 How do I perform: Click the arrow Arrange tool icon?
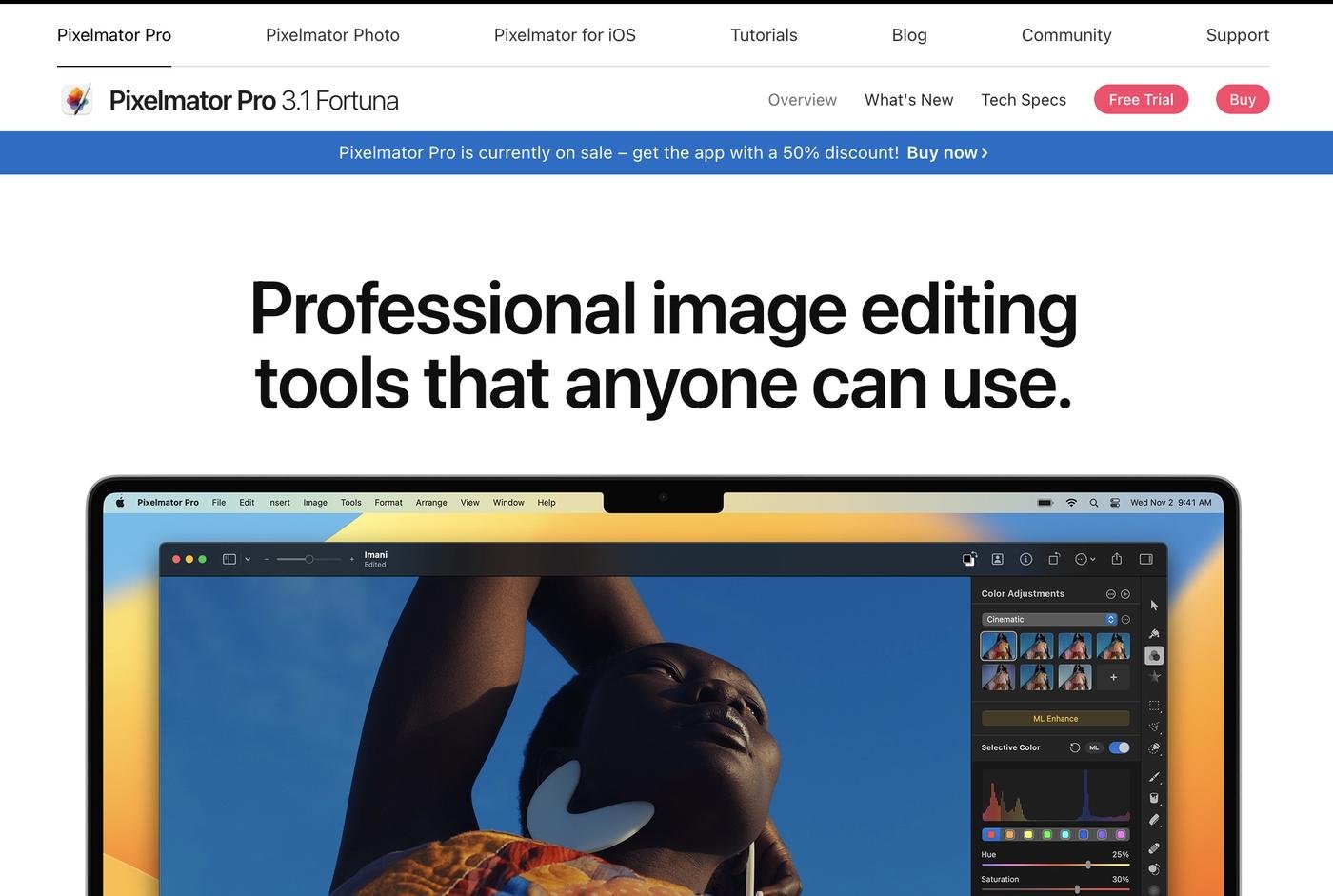pos(1154,606)
